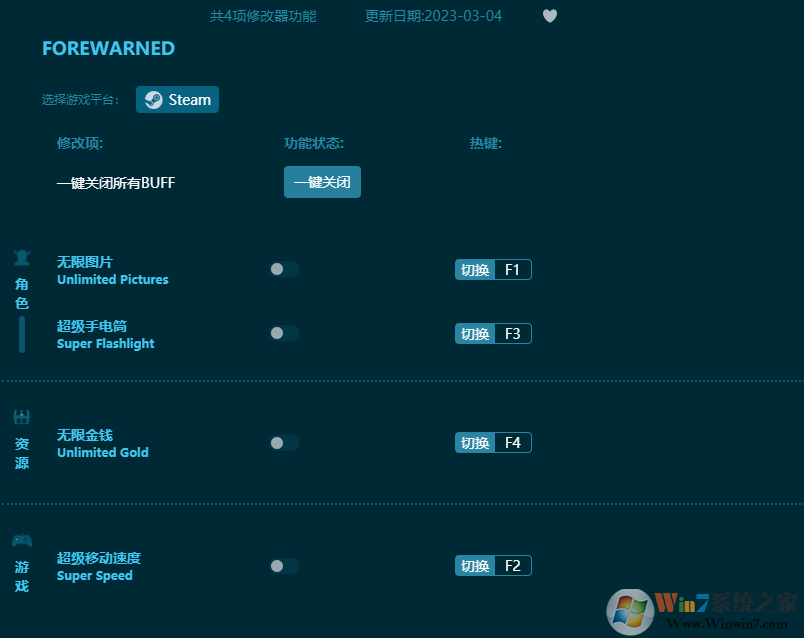Click the helmet icon above 角色 section

point(22,257)
